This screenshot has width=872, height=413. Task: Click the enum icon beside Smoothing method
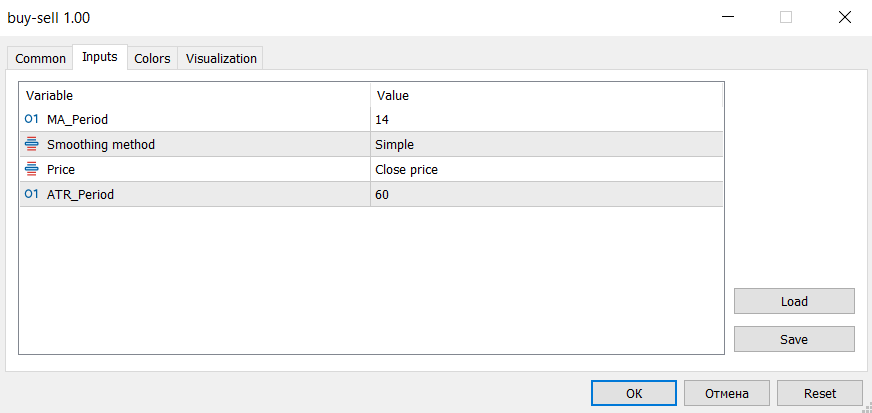click(x=31, y=144)
